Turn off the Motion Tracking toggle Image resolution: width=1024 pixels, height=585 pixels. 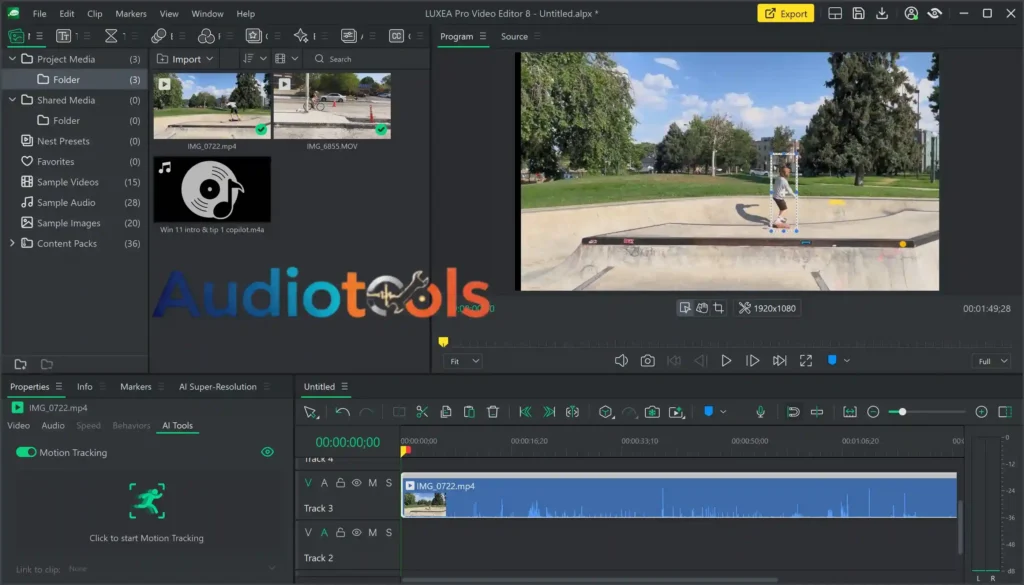(26, 452)
